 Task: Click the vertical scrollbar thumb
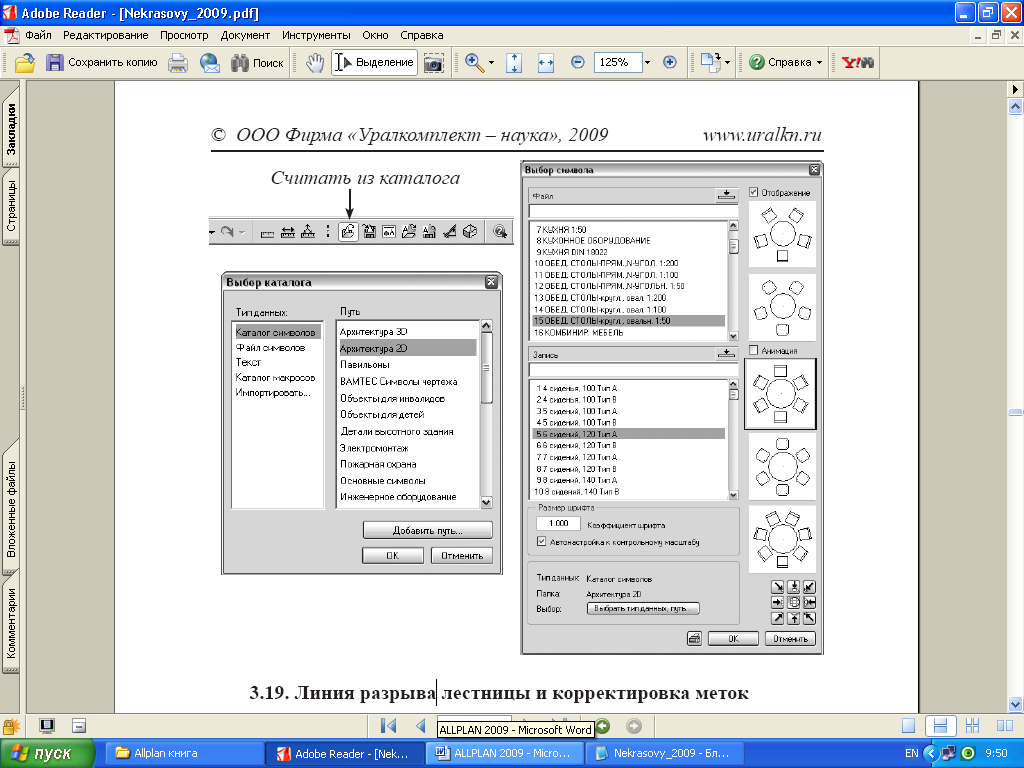tap(1015, 413)
